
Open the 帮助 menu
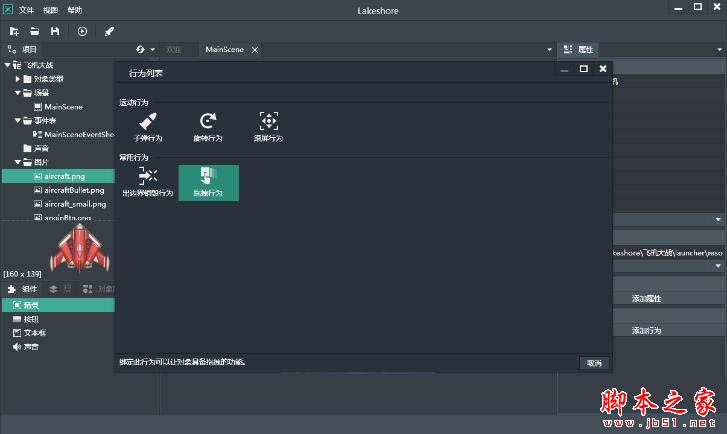point(75,10)
